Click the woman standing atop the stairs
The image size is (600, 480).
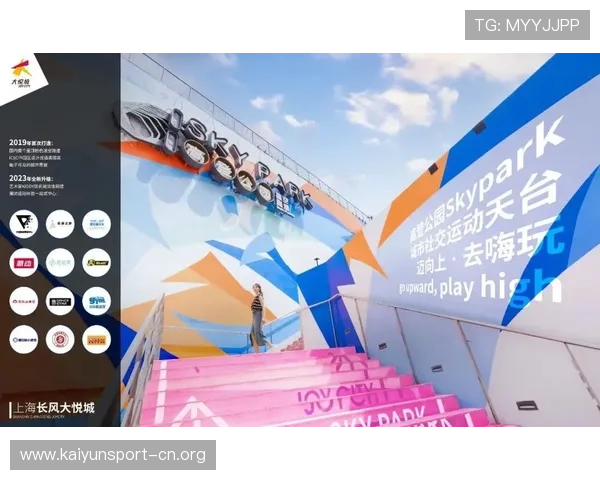(x=259, y=318)
